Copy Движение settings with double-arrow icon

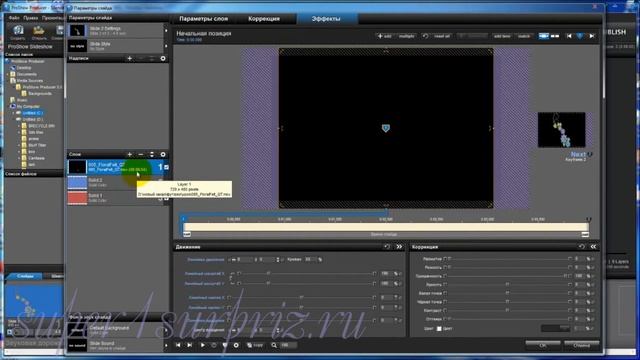point(399,247)
